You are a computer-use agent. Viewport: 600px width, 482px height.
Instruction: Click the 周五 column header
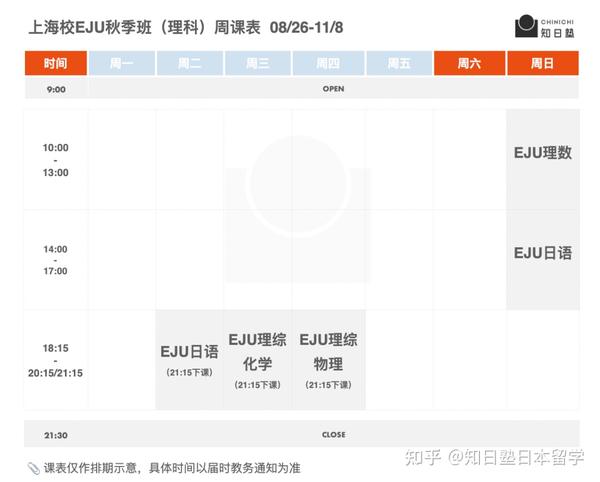click(x=398, y=63)
